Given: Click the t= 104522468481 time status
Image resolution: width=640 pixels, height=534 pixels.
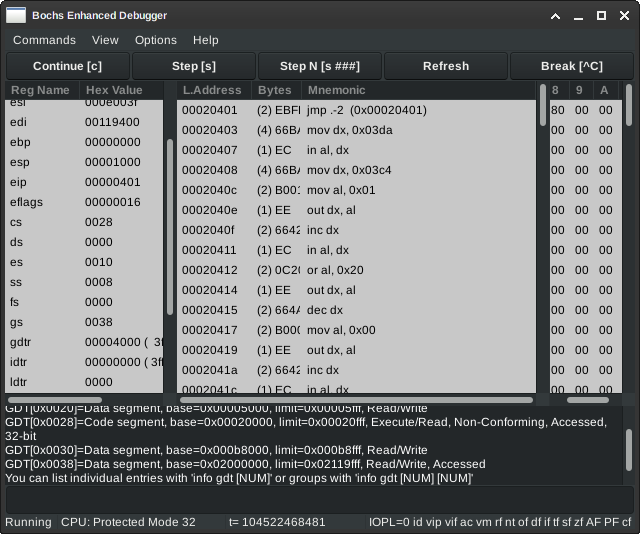Looking at the screenshot, I should [x=277, y=522].
